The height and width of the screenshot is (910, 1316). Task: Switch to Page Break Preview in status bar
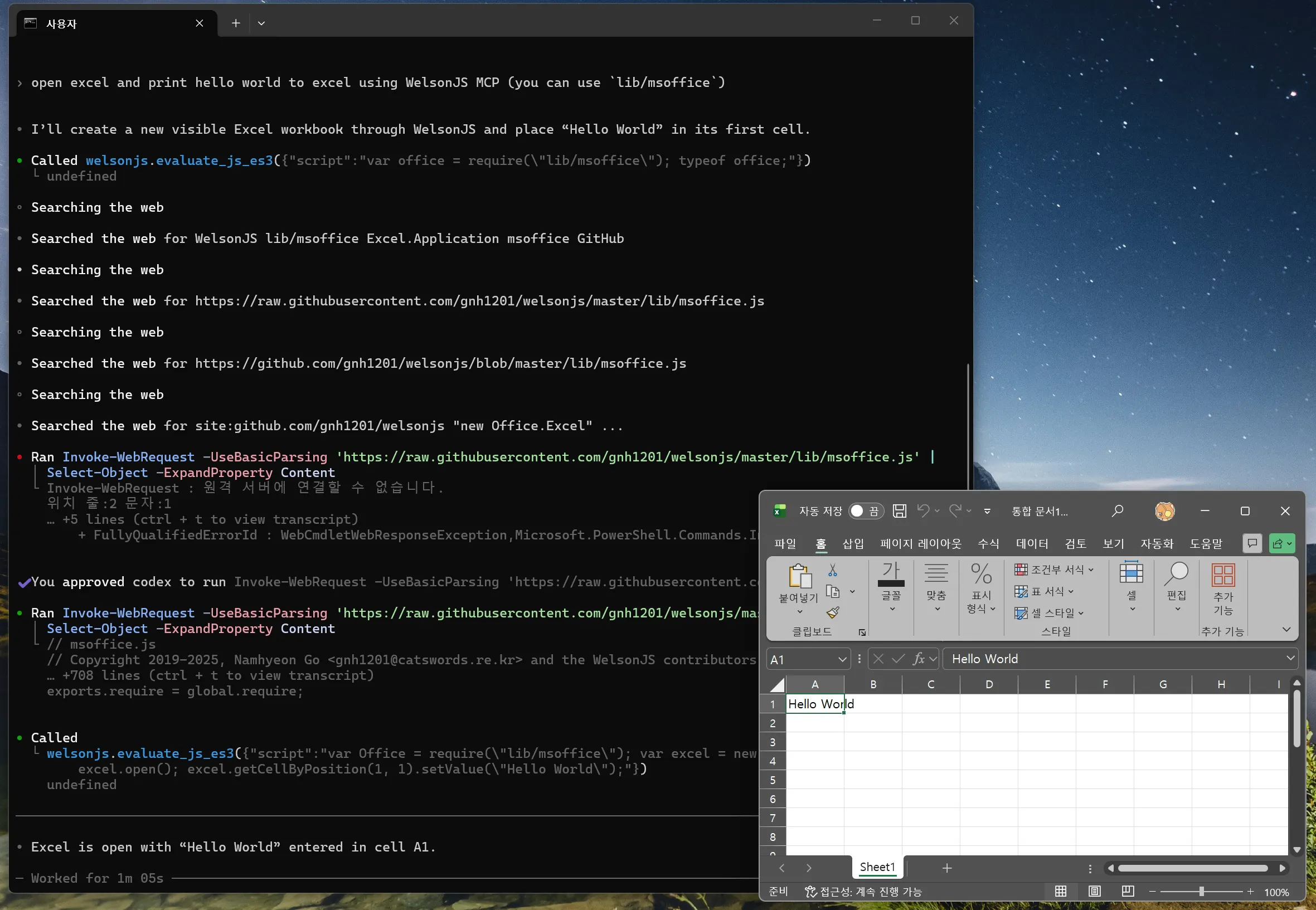(1128, 891)
